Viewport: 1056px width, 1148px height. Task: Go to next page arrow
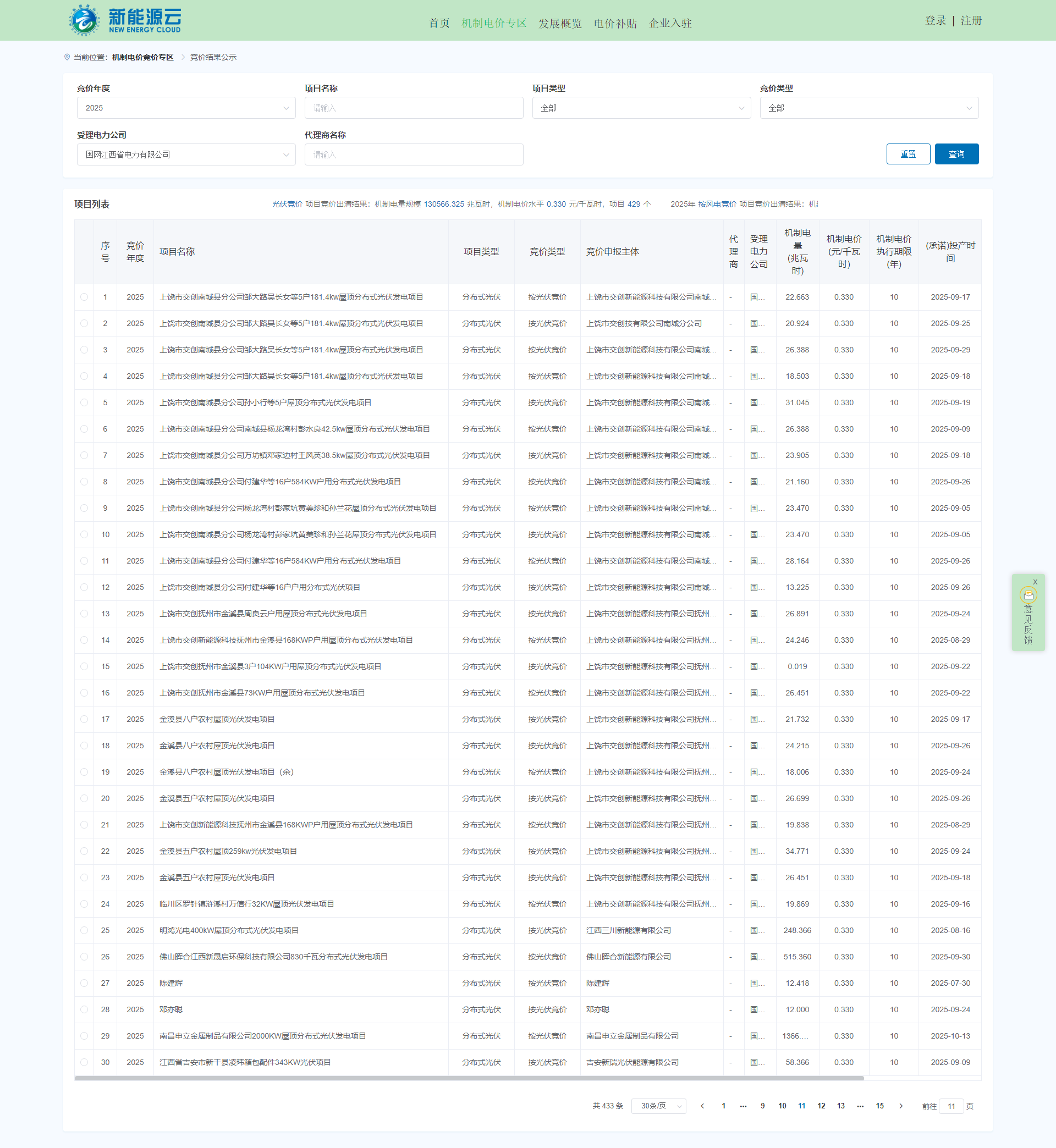point(901,1106)
